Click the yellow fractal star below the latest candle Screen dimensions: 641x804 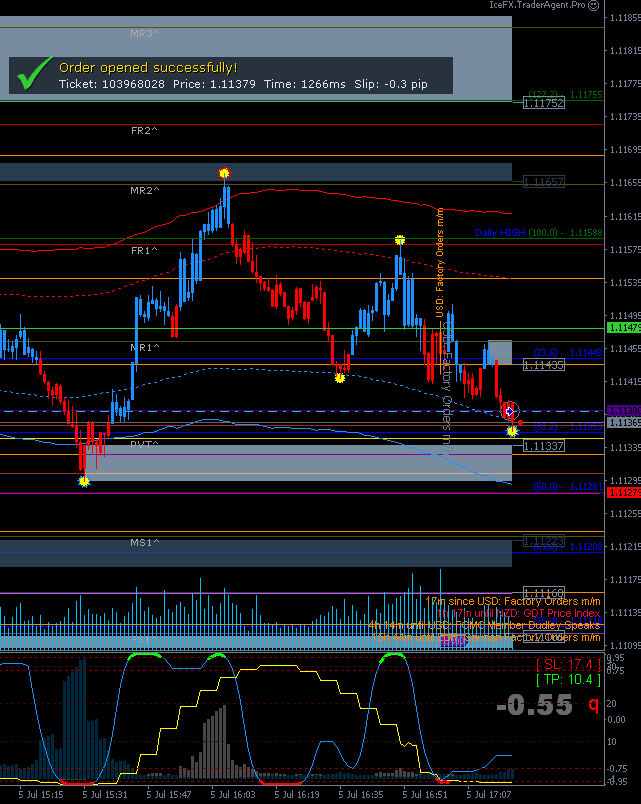(512, 431)
